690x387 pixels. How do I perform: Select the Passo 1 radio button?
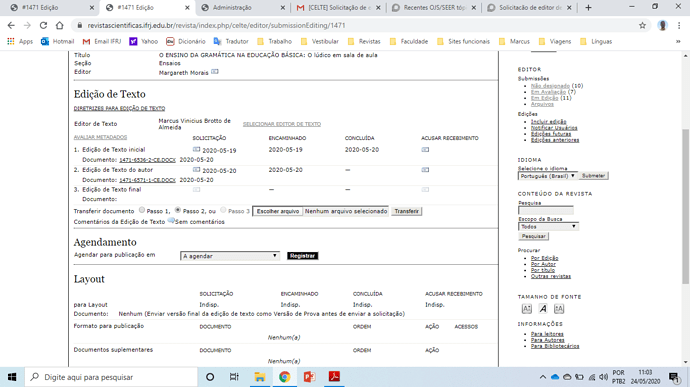(x=142, y=210)
